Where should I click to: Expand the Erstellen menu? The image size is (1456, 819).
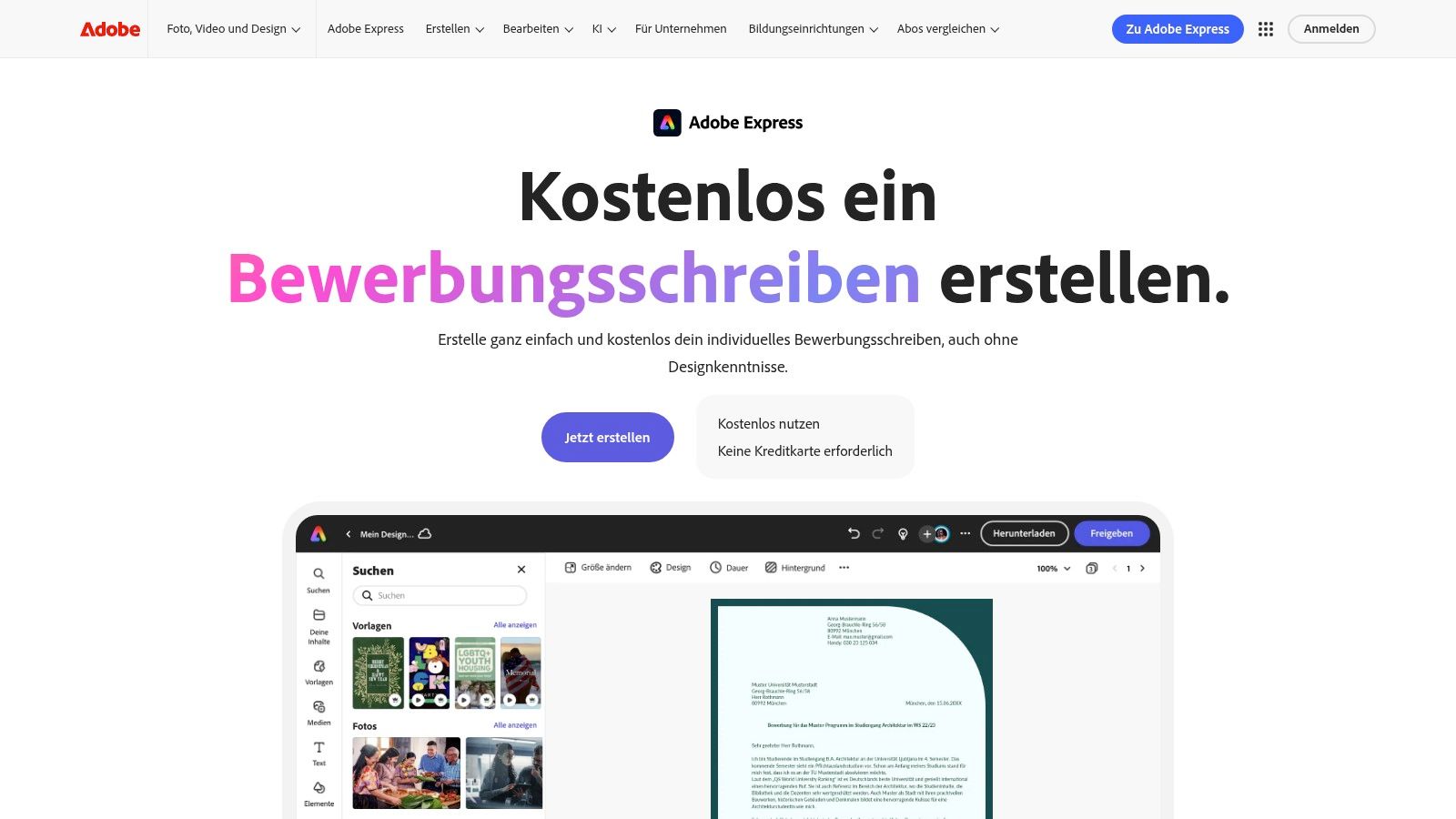453,28
